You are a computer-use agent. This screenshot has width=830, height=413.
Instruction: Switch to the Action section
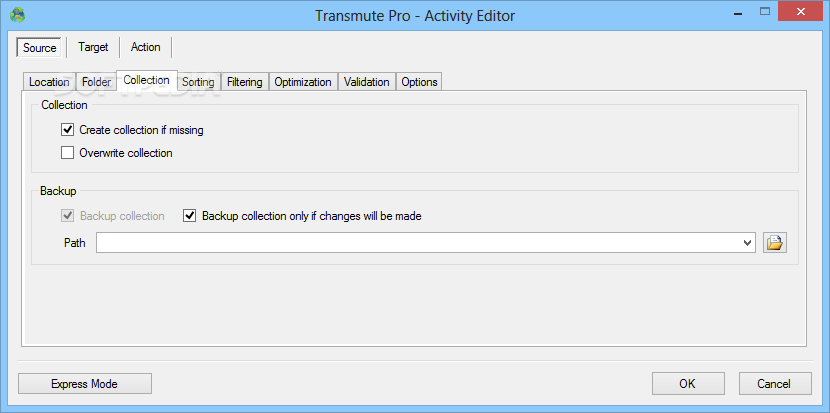coord(146,47)
